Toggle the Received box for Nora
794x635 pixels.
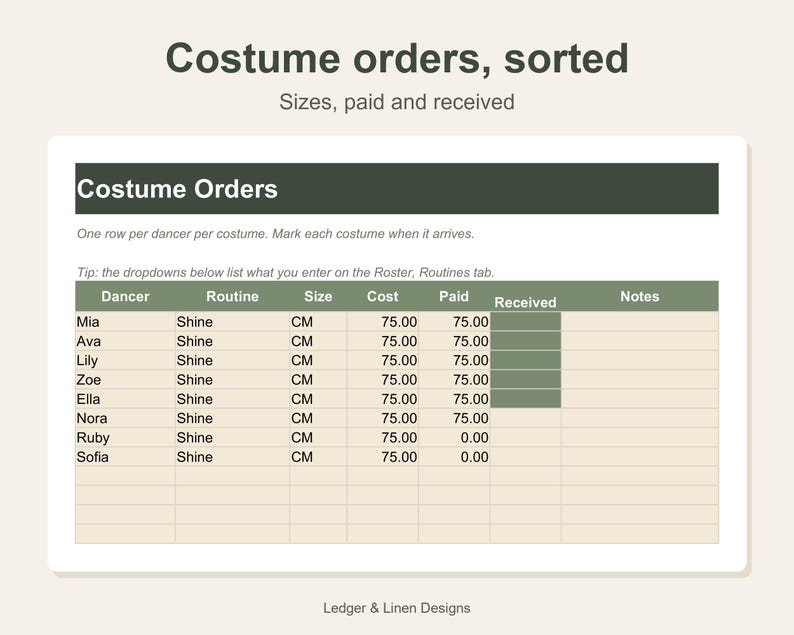(x=526, y=418)
